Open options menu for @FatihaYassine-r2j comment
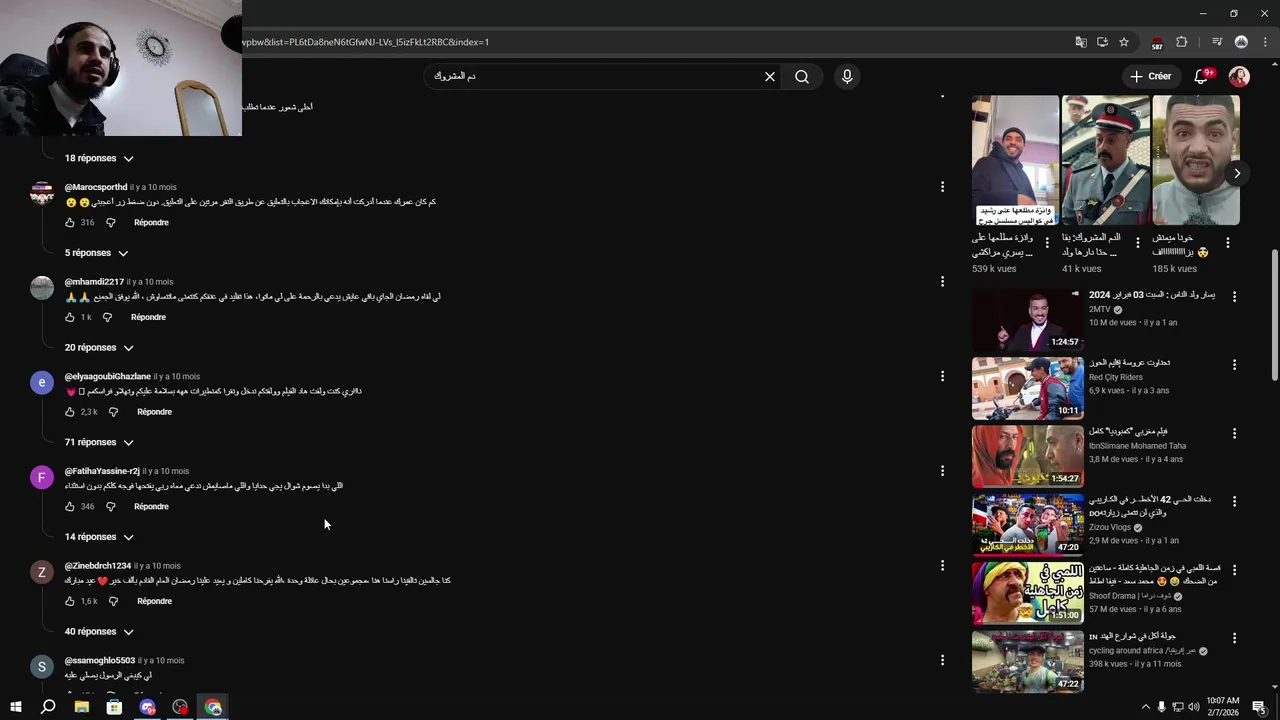 pos(942,471)
